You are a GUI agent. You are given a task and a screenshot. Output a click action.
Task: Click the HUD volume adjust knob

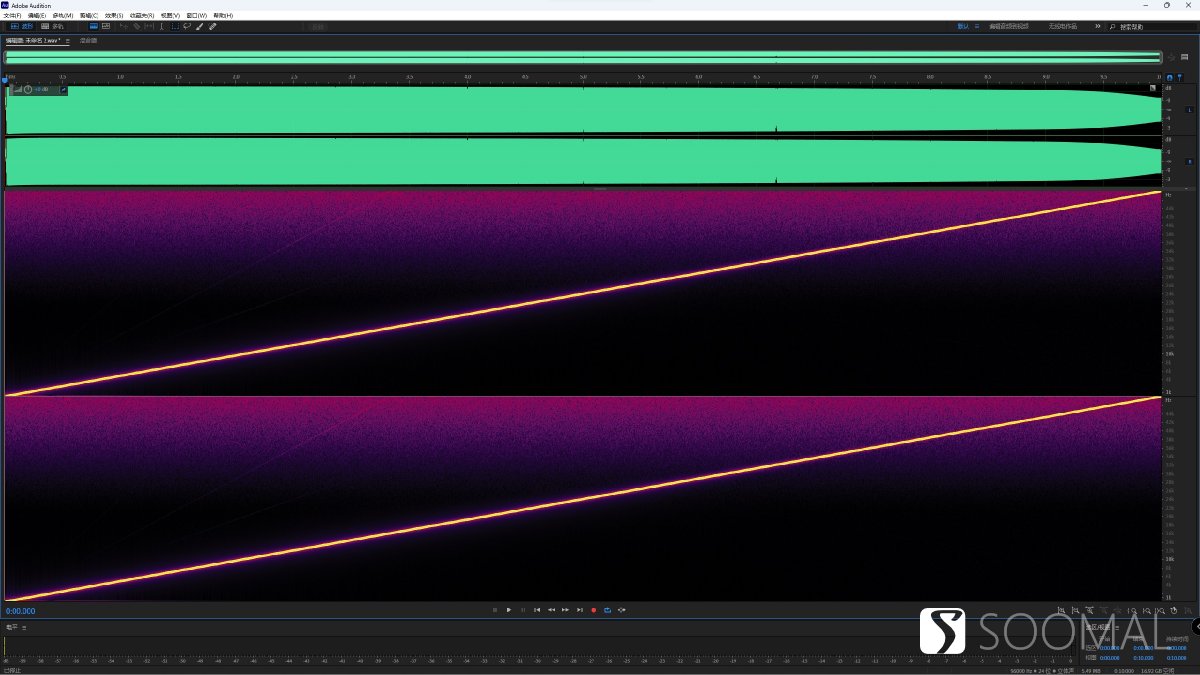[28, 89]
